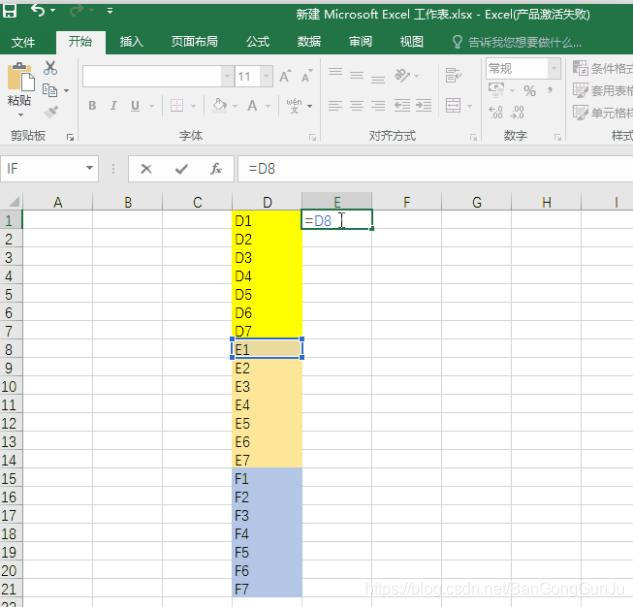Click the Borders icon
Image resolution: width=633 pixels, height=607 pixels.
click(x=177, y=106)
